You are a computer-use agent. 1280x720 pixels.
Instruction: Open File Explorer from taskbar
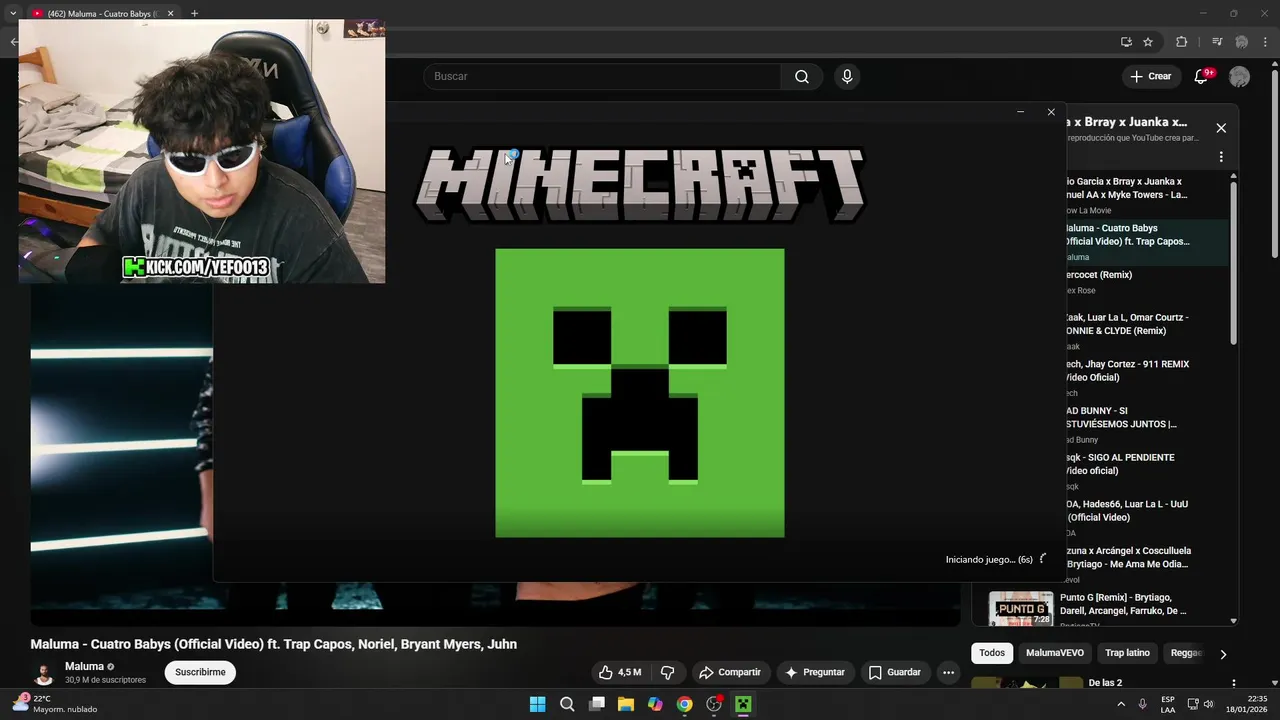coord(626,704)
